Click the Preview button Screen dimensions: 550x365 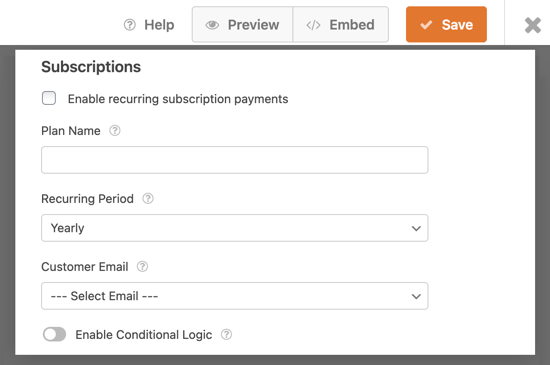click(242, 25)
